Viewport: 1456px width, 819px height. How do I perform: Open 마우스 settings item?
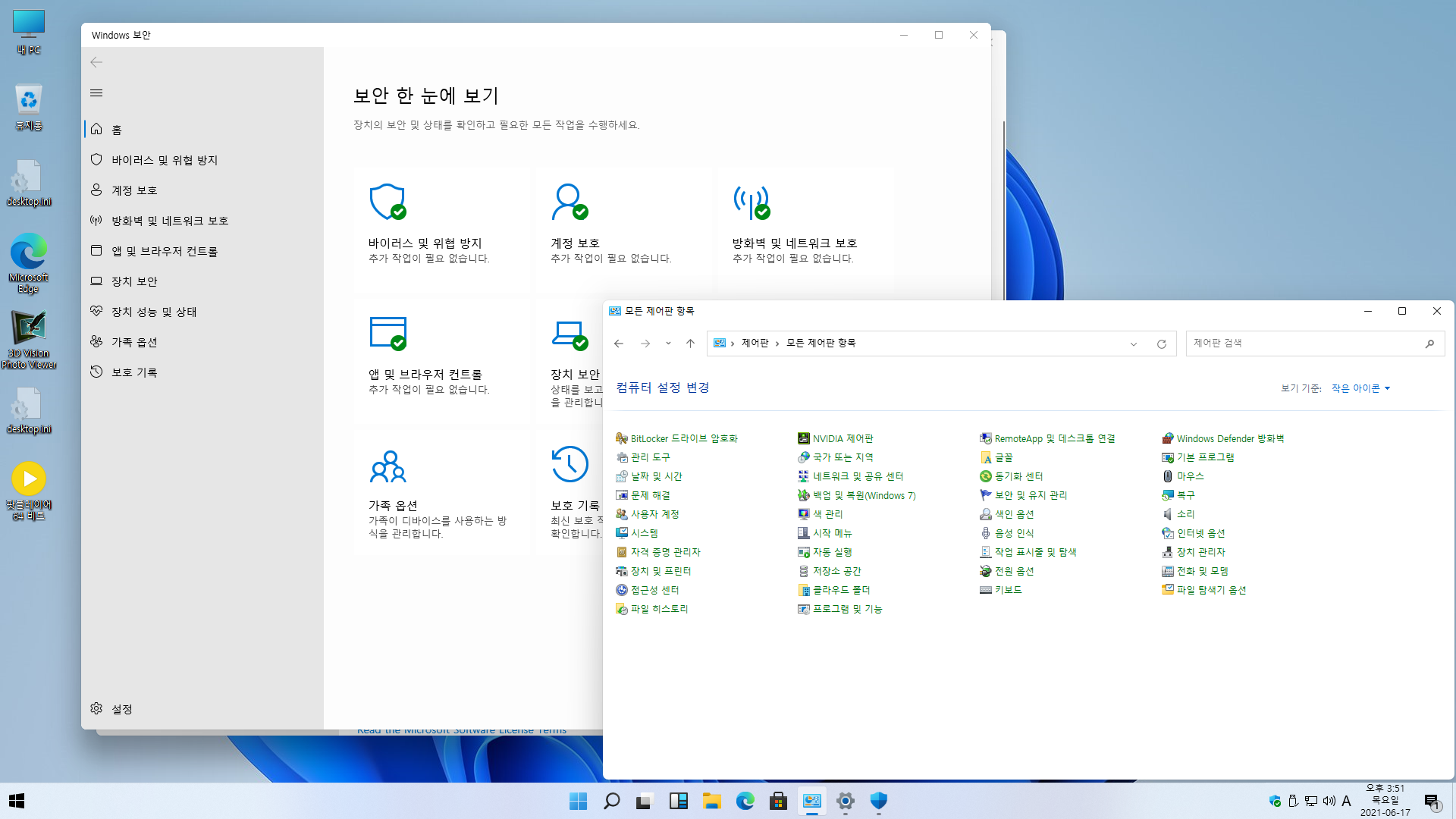coord(1183,476)
